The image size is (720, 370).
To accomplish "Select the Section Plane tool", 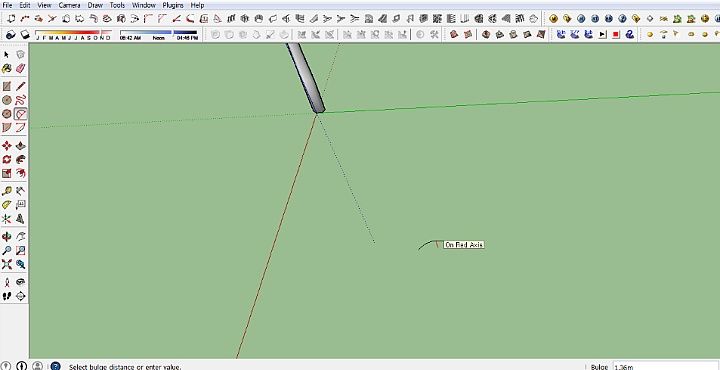I will pyautogui.click(x=20, y=296).
